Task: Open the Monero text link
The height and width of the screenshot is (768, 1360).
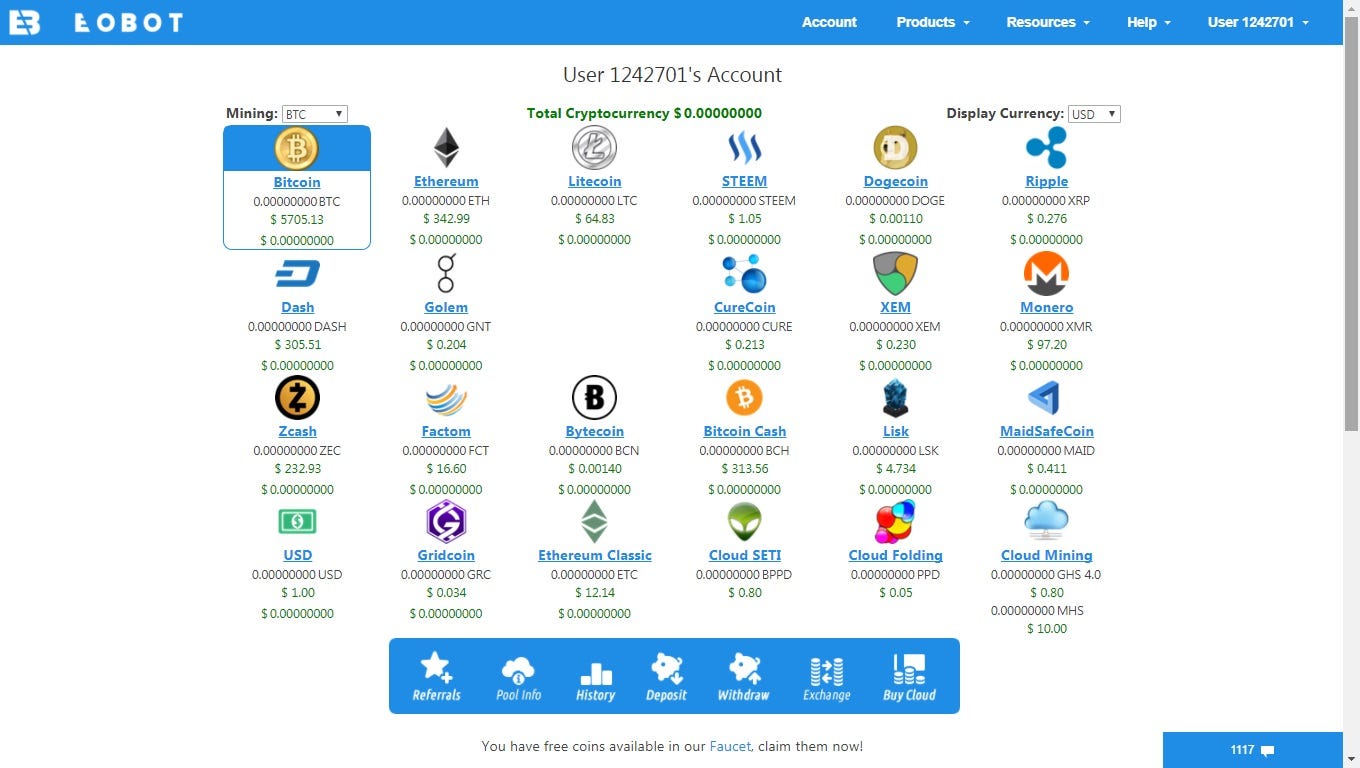Action: pos(1046,307)
